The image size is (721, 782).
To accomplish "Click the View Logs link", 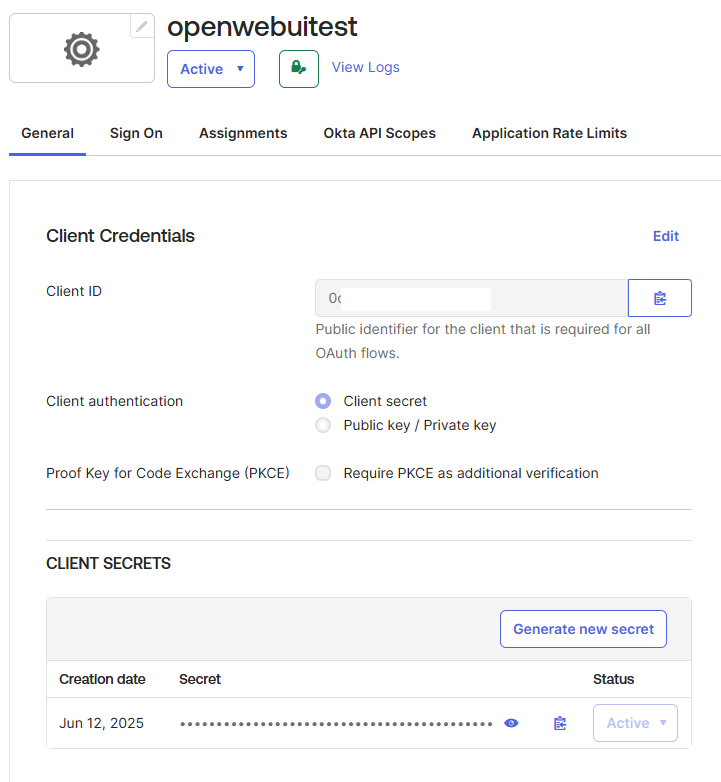I will point(365,67).
